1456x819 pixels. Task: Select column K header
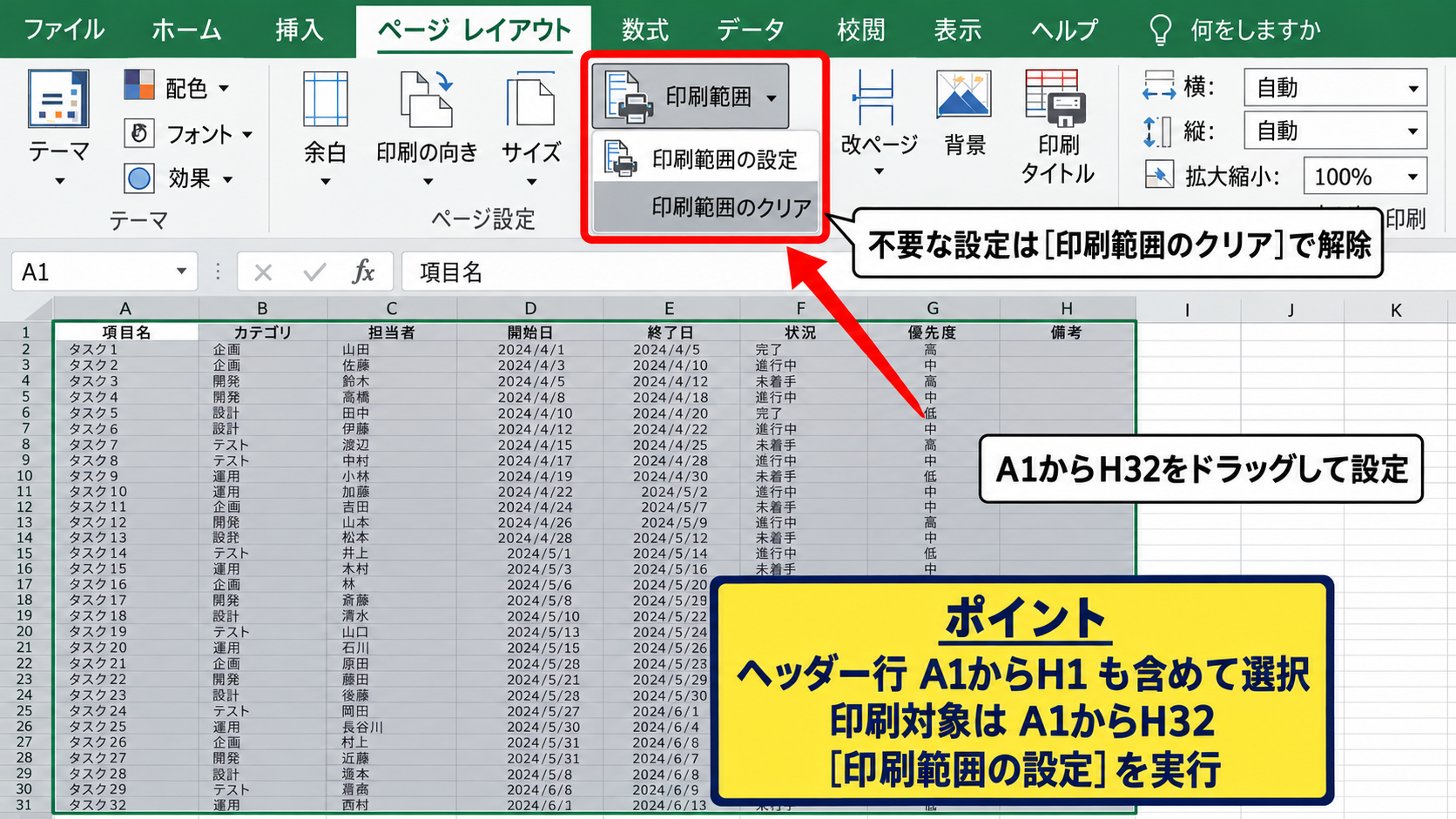point(1396,310)
